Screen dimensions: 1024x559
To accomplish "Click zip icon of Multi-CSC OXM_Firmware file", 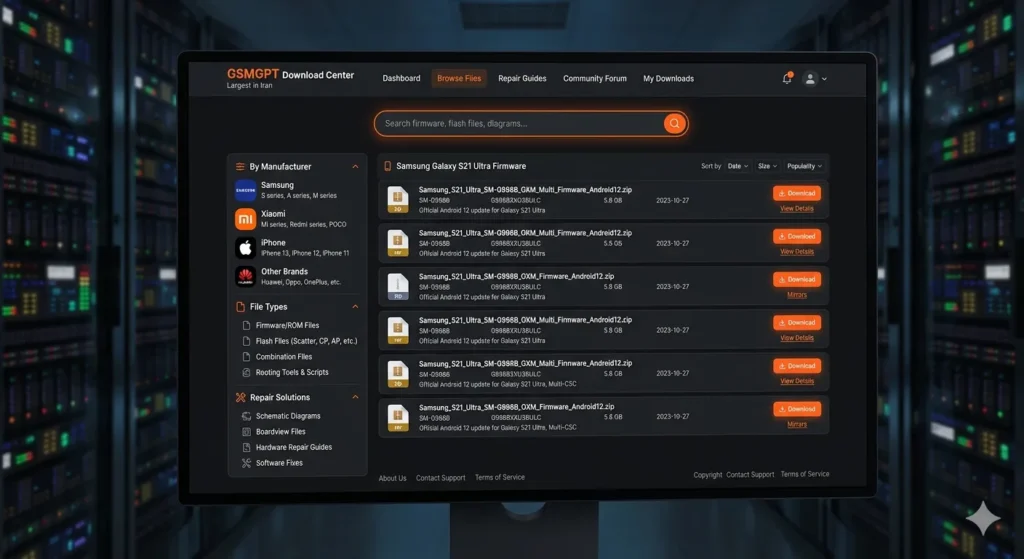I will [398, 417].
